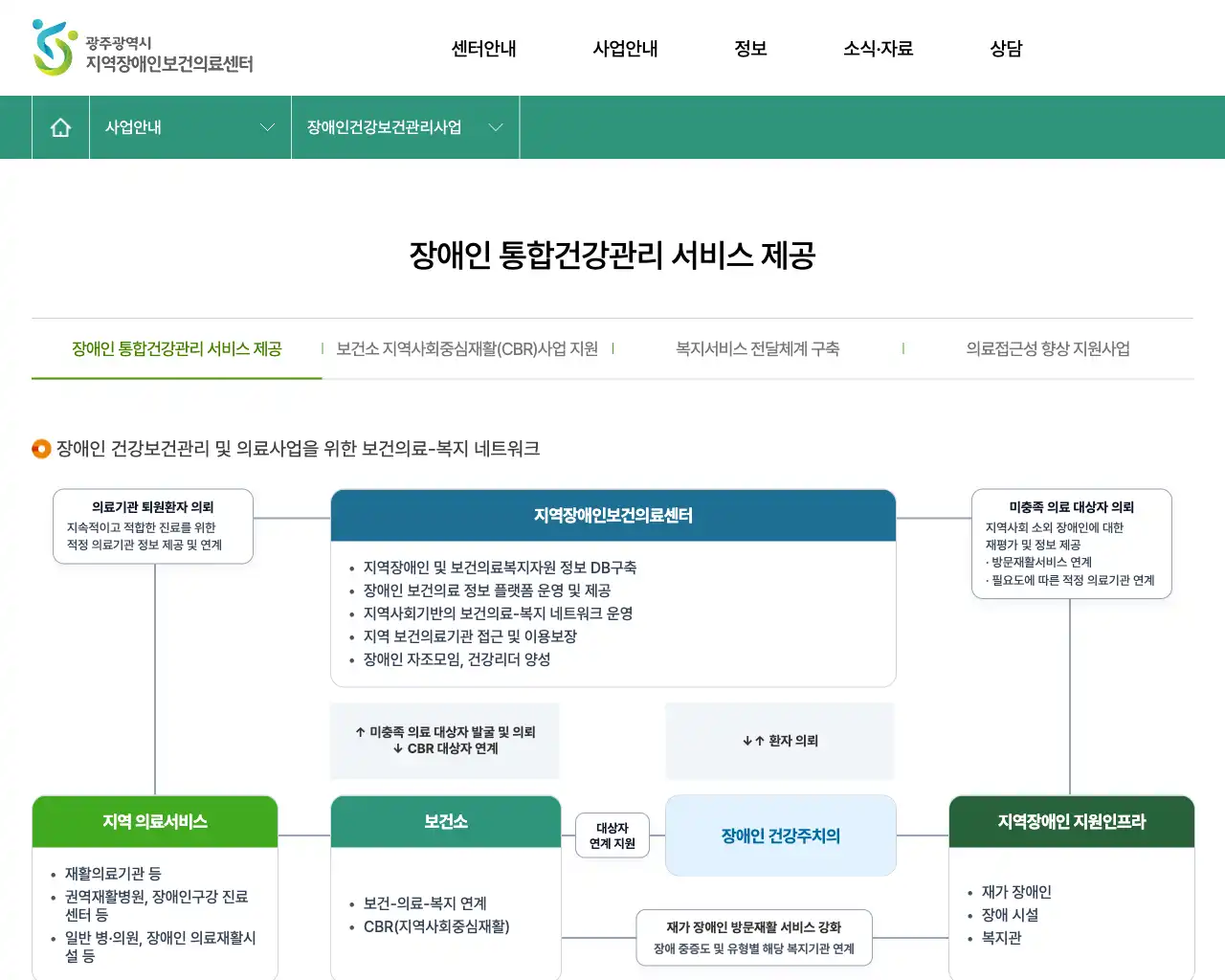Screen dimensions: 1225x980
Task: Click the page title 장애인 통합건강관리 서비스 제공
Action: 612,256
